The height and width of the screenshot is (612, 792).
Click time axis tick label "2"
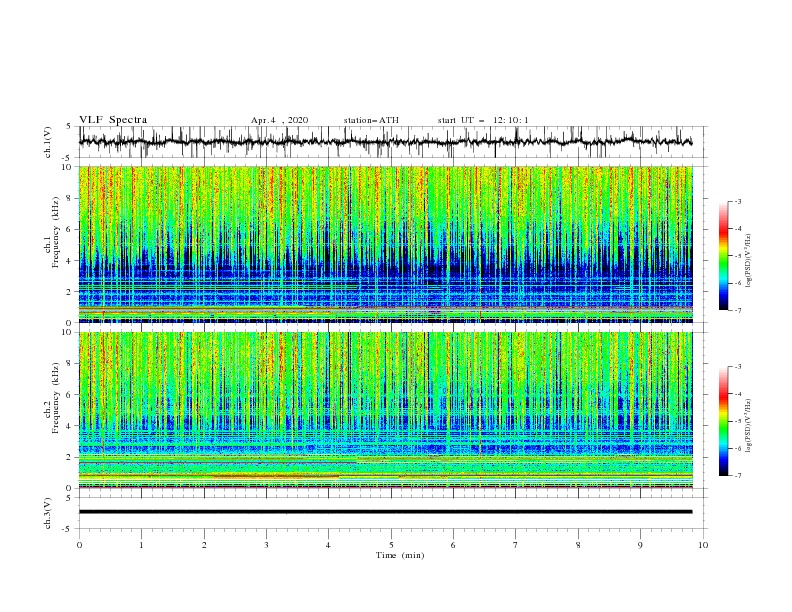click(x=204, y=545)
